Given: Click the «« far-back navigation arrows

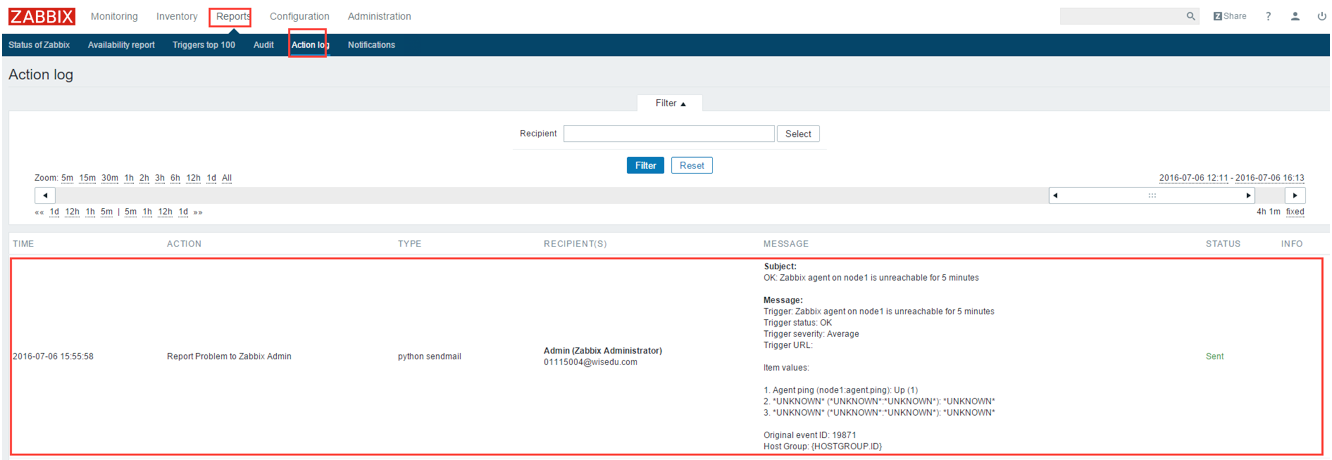Looking at the screenshot, I should [x=39, y=212].
